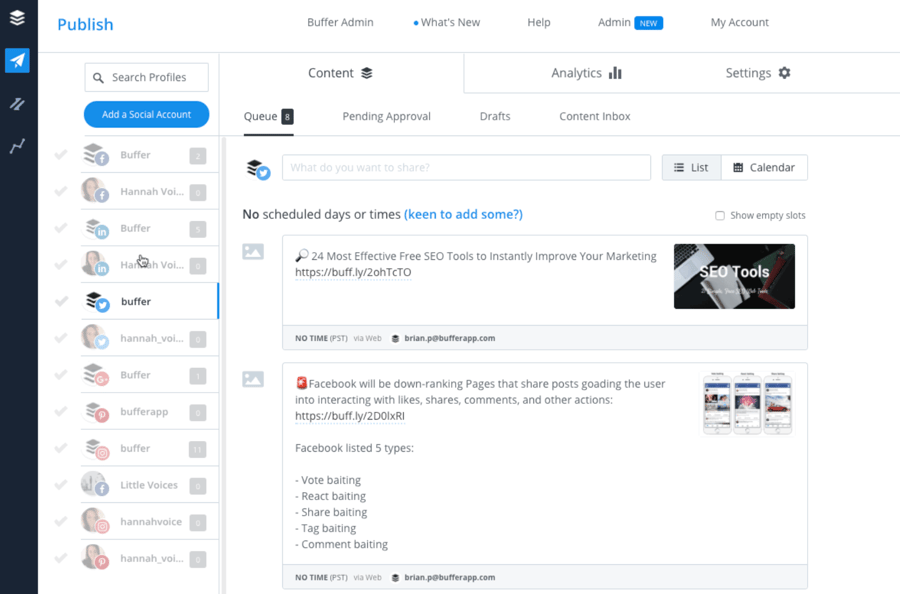Image resolution: width=900 pixels, height=594 pixels.
Task: Click 'Facebook listed 5 types:' text
Action: [x=354, y=448]
